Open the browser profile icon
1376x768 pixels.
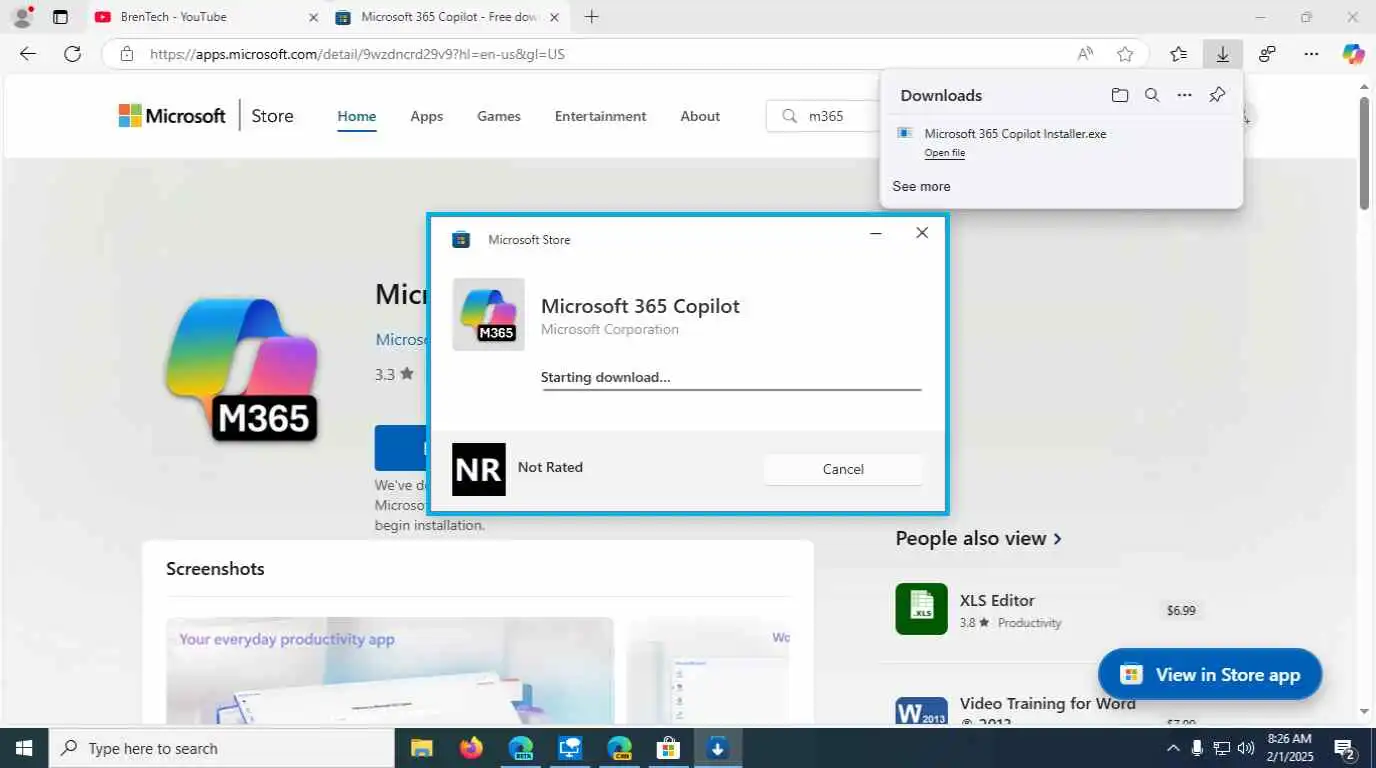21,17
